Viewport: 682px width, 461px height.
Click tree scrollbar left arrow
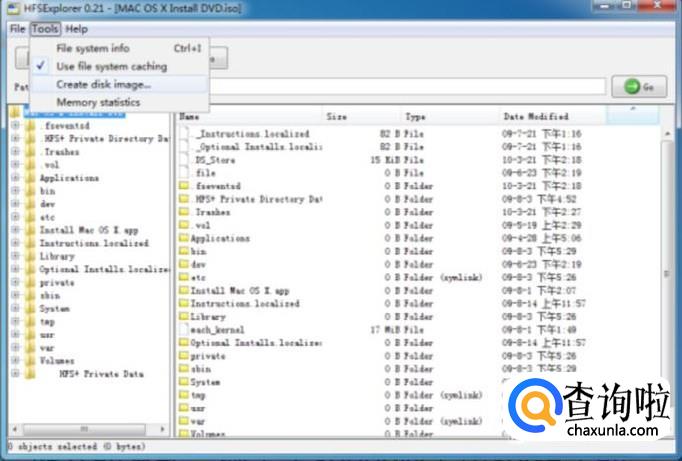point(15,429)
